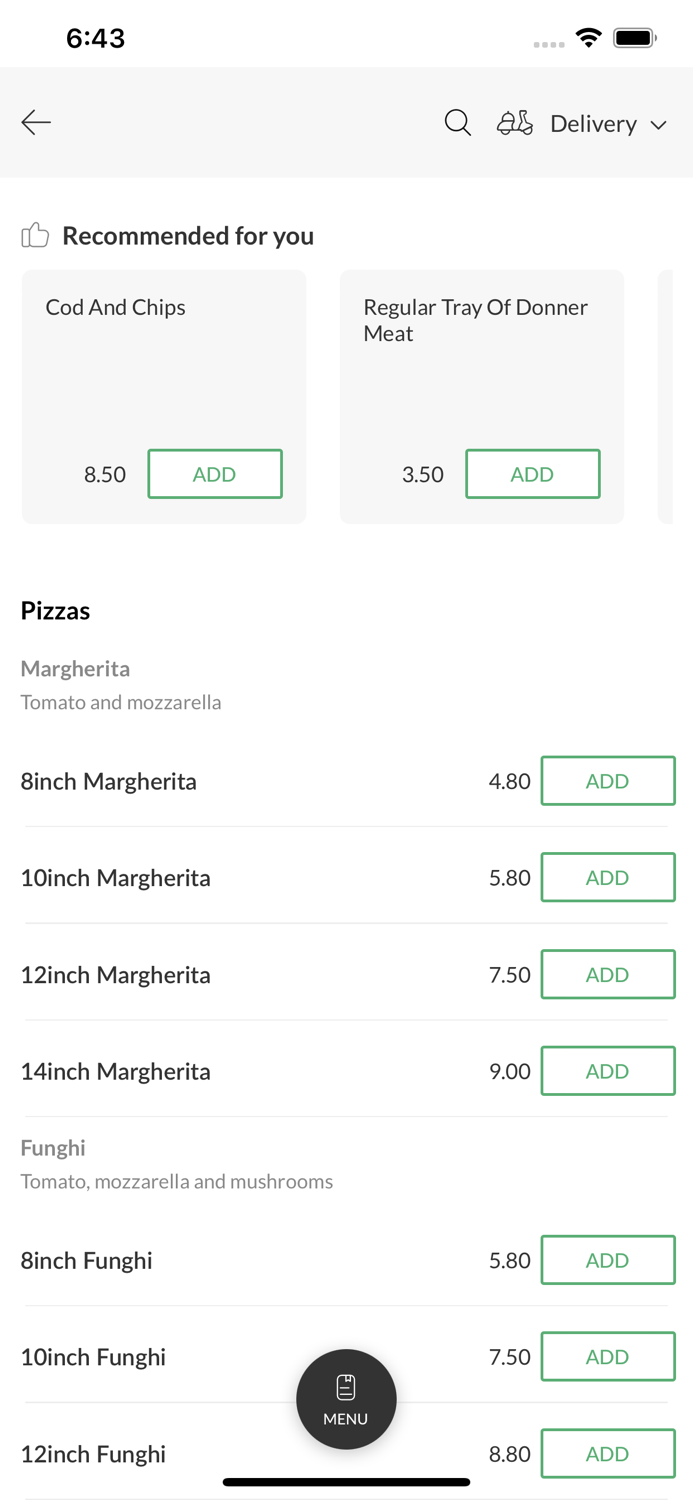Screen dimensions: 693x1500
Task: Tap the delivery scooter icon
Action: coord(514,123)
